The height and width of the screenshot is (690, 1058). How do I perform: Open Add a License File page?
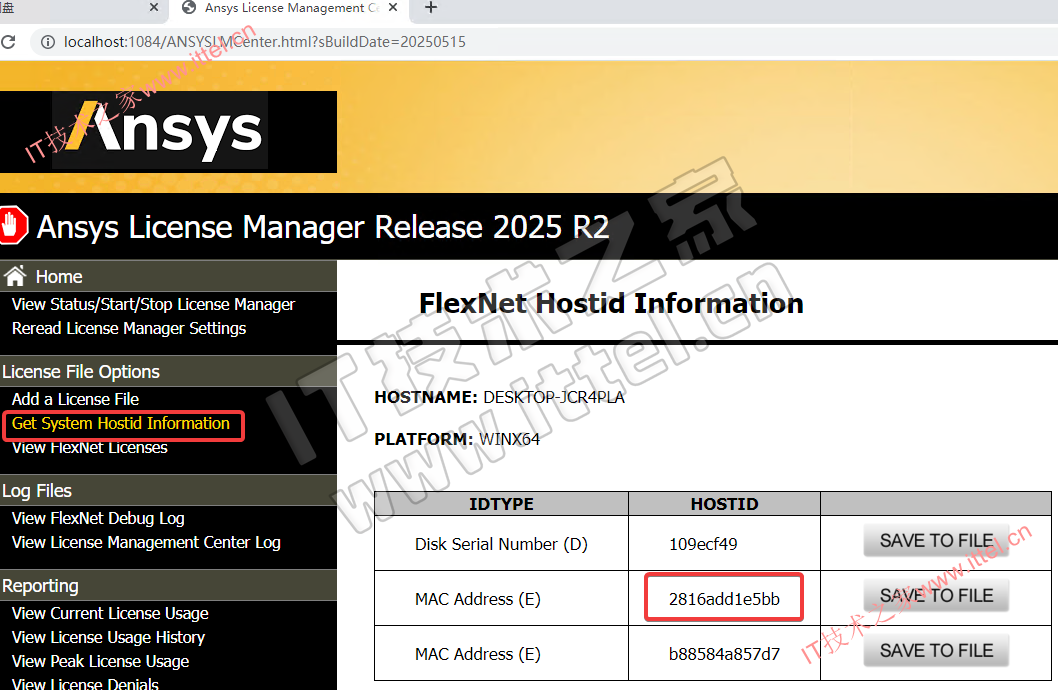(x=75, y=399)
